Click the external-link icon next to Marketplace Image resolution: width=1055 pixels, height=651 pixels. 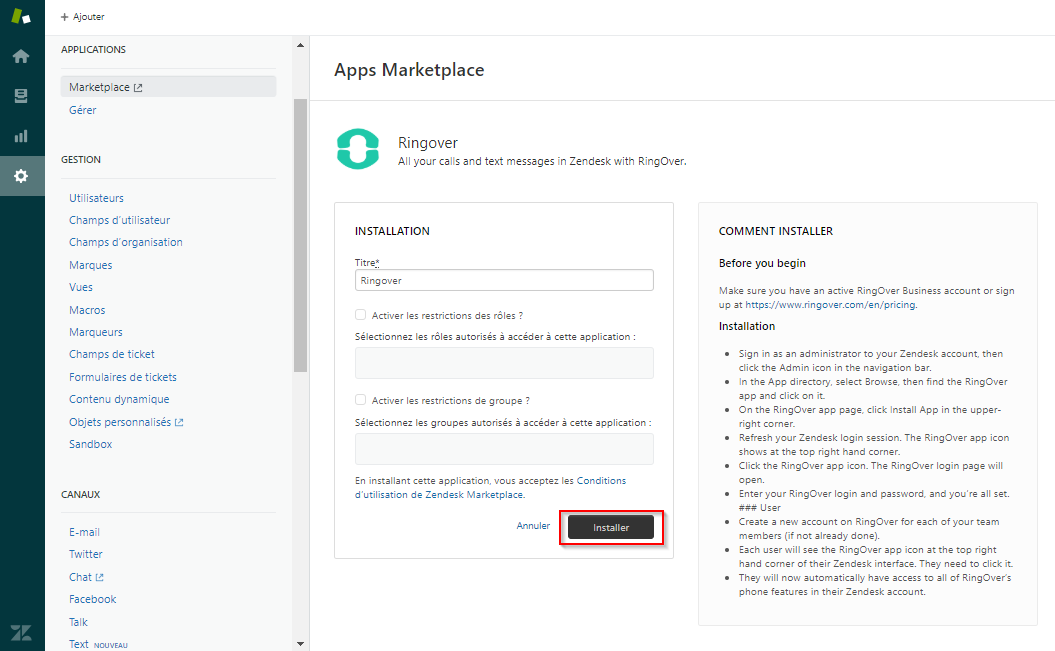(138, 88)
